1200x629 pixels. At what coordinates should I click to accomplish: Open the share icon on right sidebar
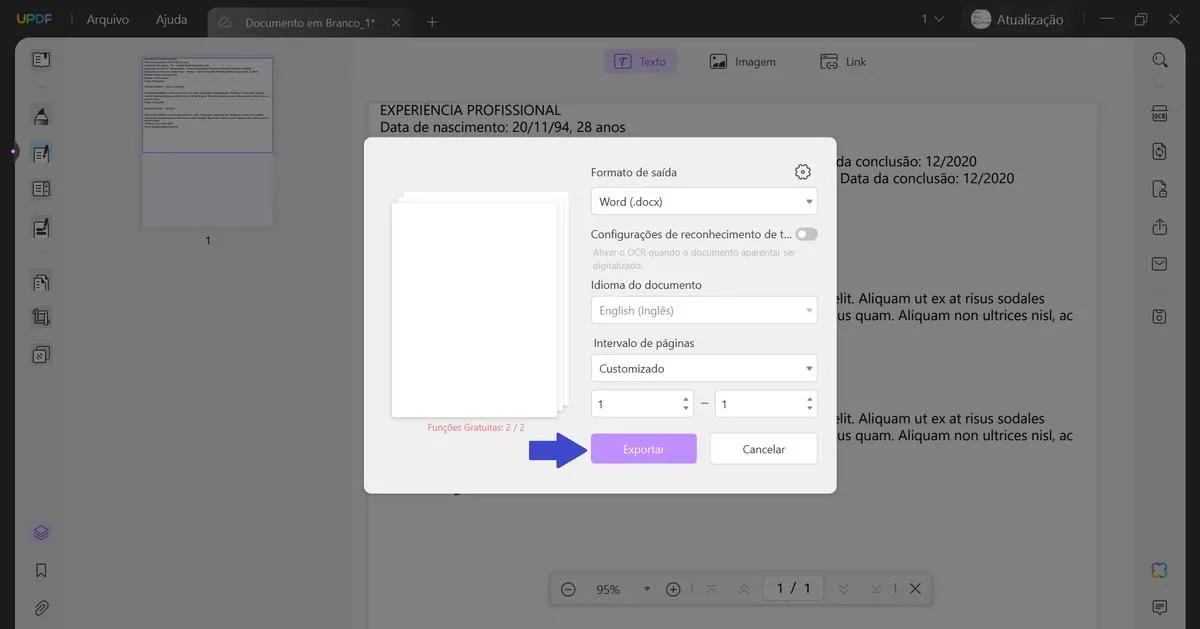1159,227
